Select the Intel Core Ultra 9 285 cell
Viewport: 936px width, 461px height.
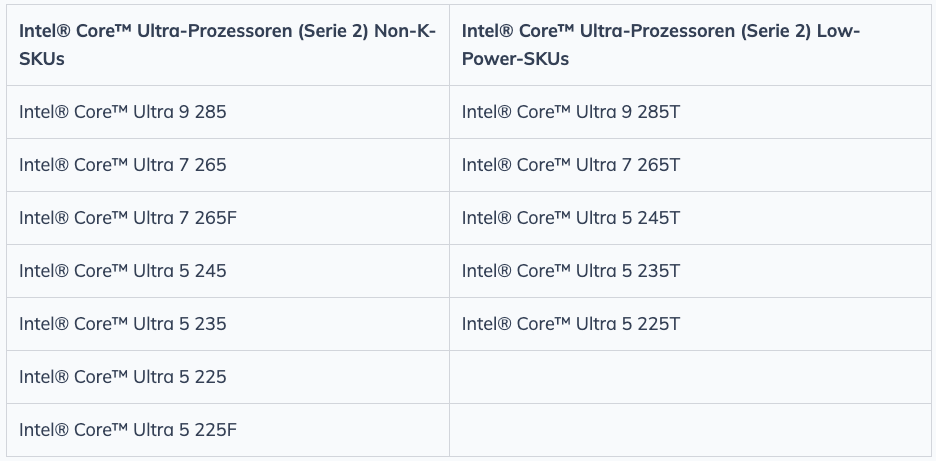[227, 112]
